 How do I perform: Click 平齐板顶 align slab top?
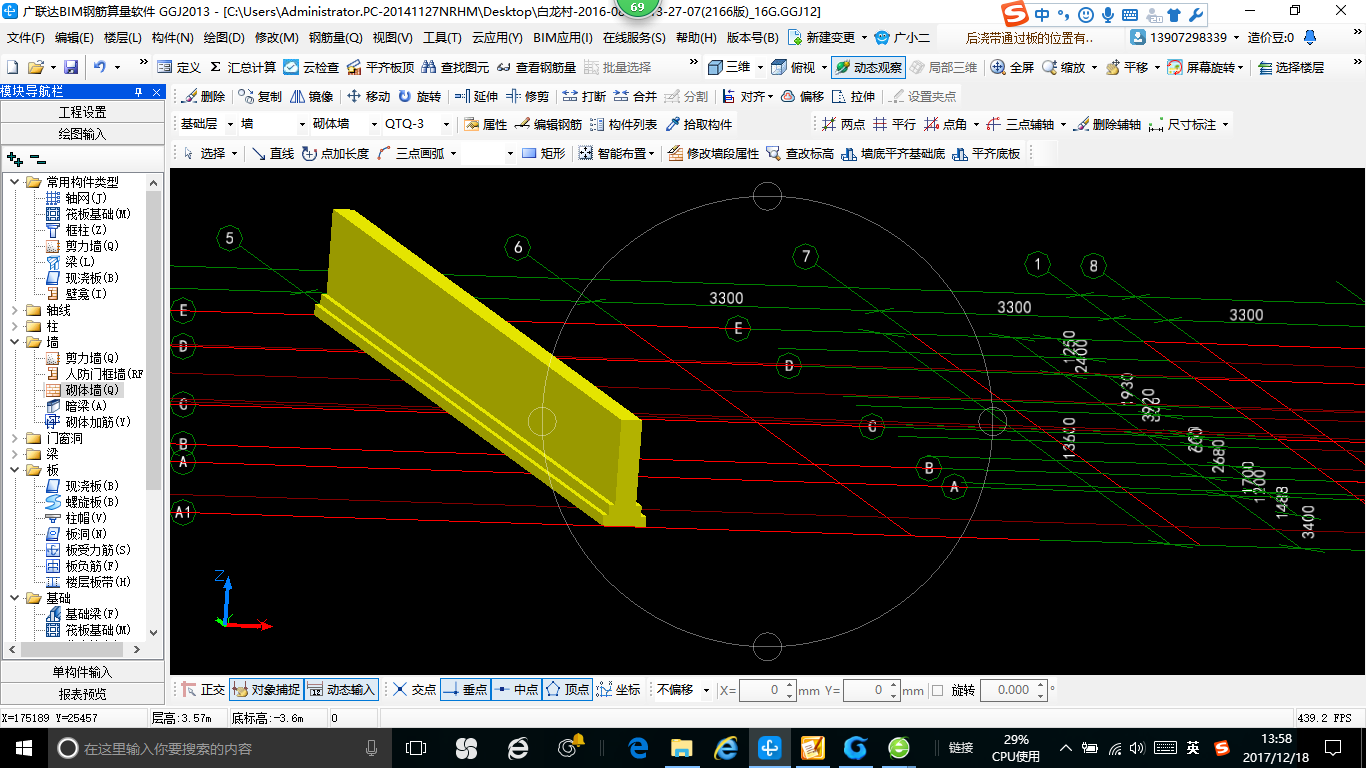[380, 67]
